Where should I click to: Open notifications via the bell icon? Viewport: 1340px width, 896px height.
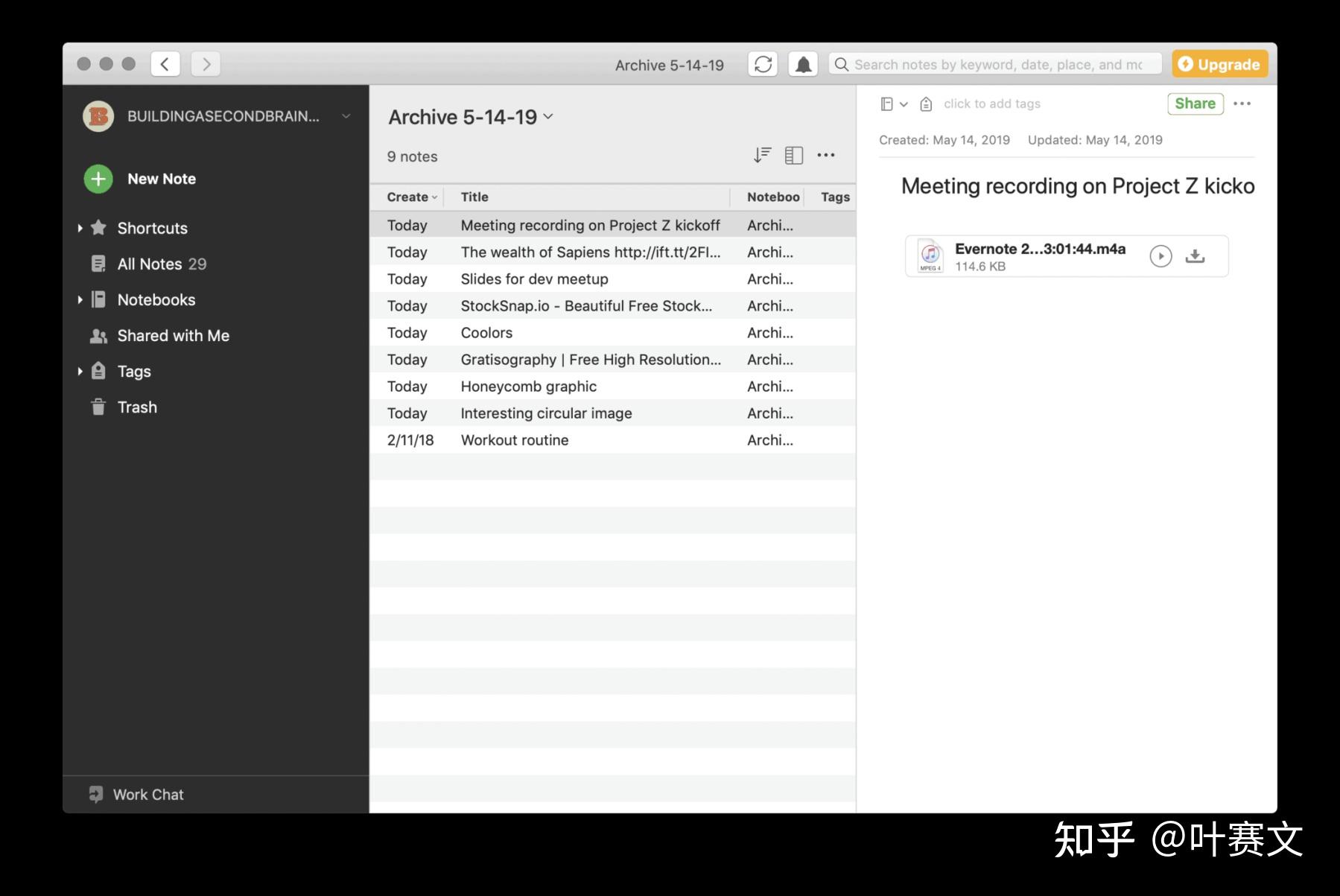[x=803, y=63]
